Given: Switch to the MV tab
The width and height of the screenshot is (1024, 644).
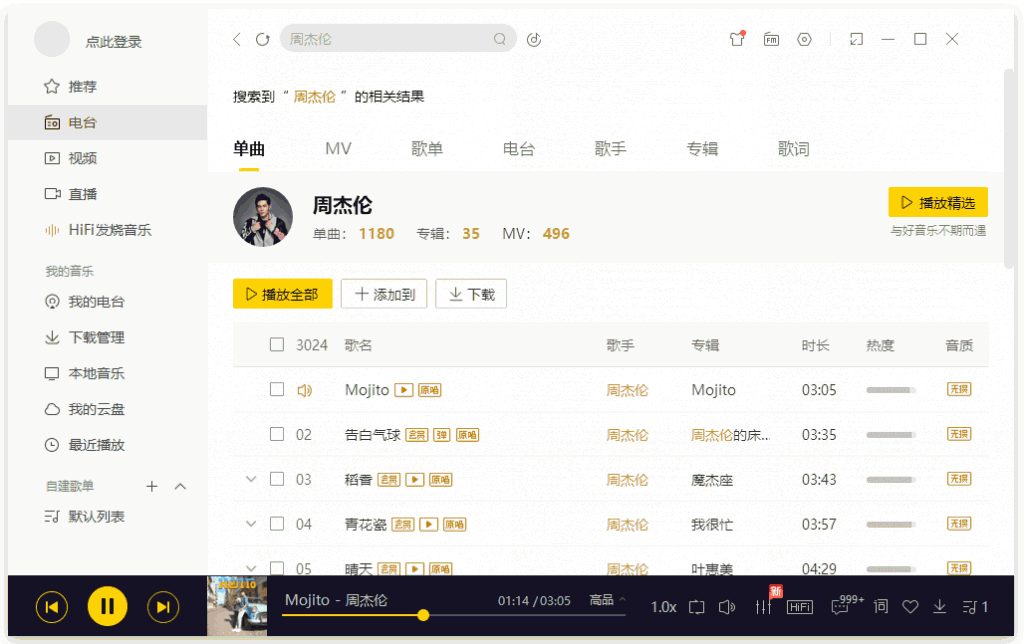Looking at the screenshot, I should point(338,148).
